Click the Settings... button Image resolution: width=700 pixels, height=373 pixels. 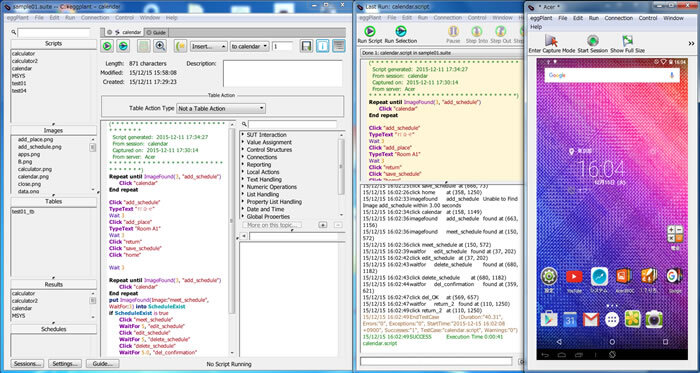(65, 364)
